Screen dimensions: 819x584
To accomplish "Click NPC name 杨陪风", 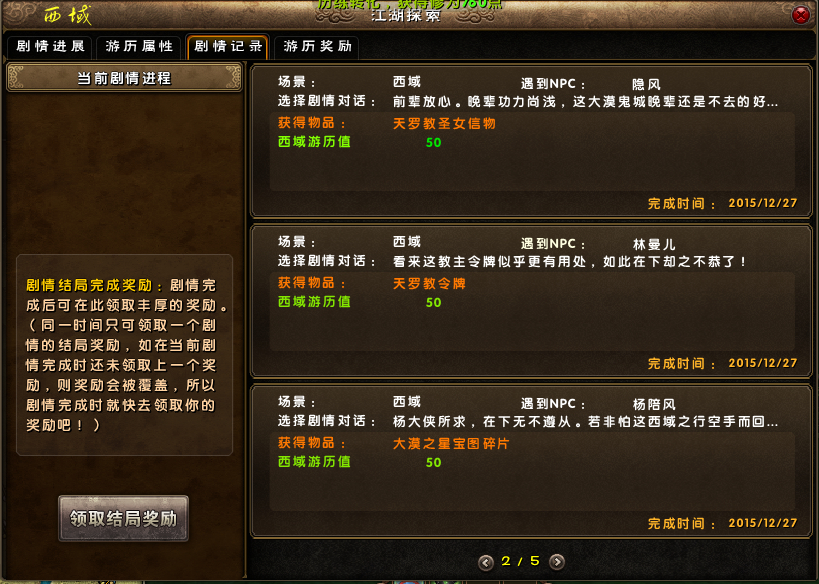I will [654, 404].
